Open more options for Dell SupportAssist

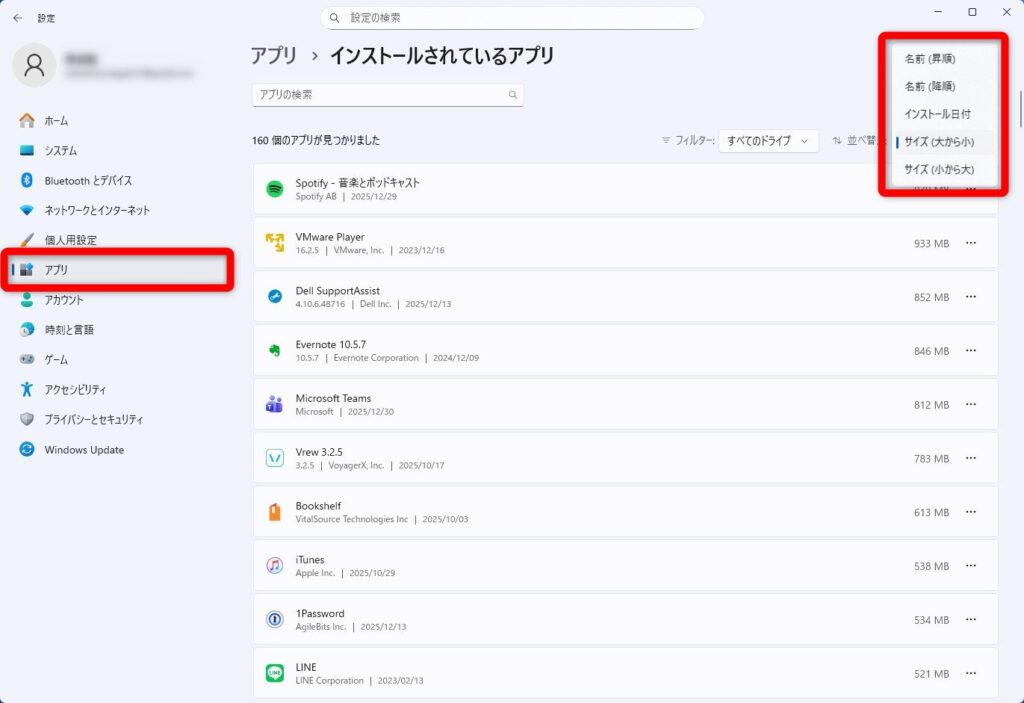point(970,297)
